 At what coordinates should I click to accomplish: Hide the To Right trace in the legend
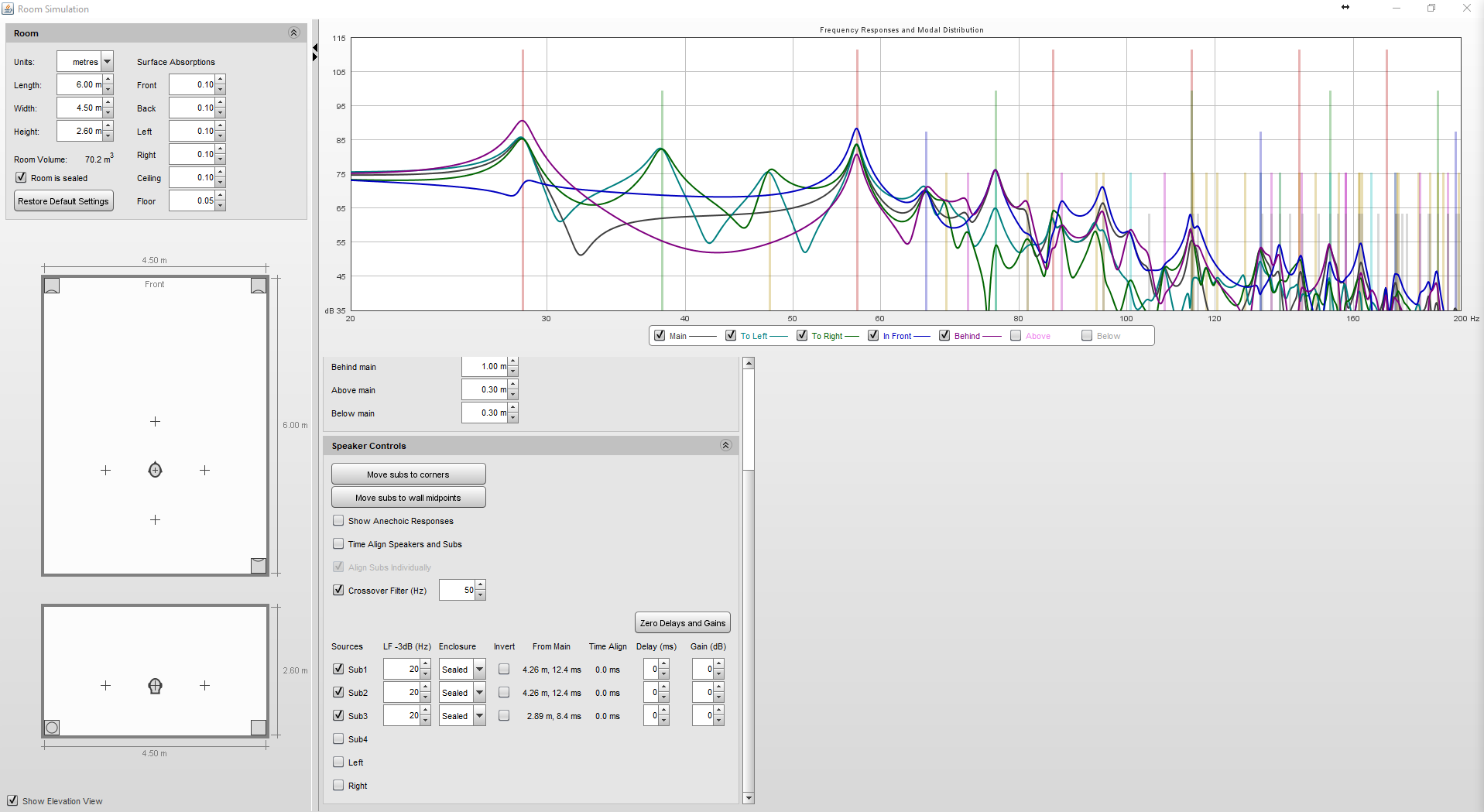coord(802,335)
